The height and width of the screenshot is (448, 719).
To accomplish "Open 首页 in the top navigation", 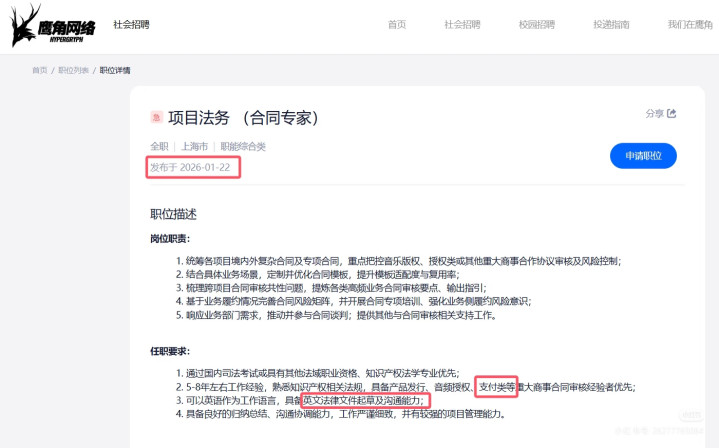I will coord(397,25).
